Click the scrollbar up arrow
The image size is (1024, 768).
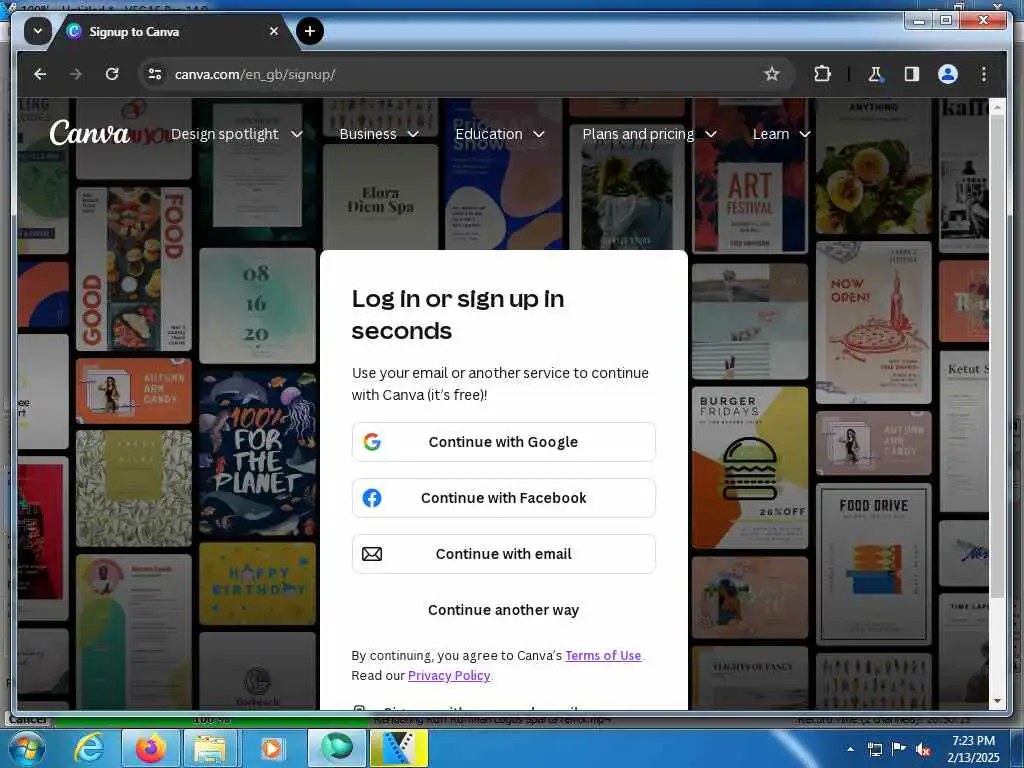(x=997, y=107)
